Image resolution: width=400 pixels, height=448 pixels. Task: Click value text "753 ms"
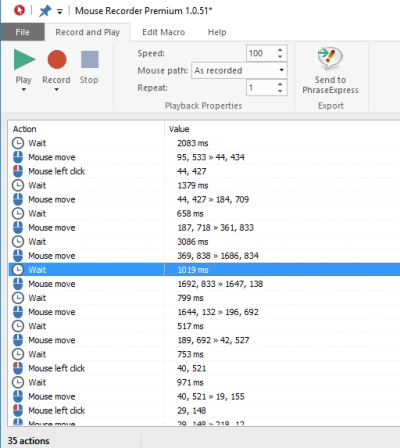pyautogui.click(x=190, y=354)
